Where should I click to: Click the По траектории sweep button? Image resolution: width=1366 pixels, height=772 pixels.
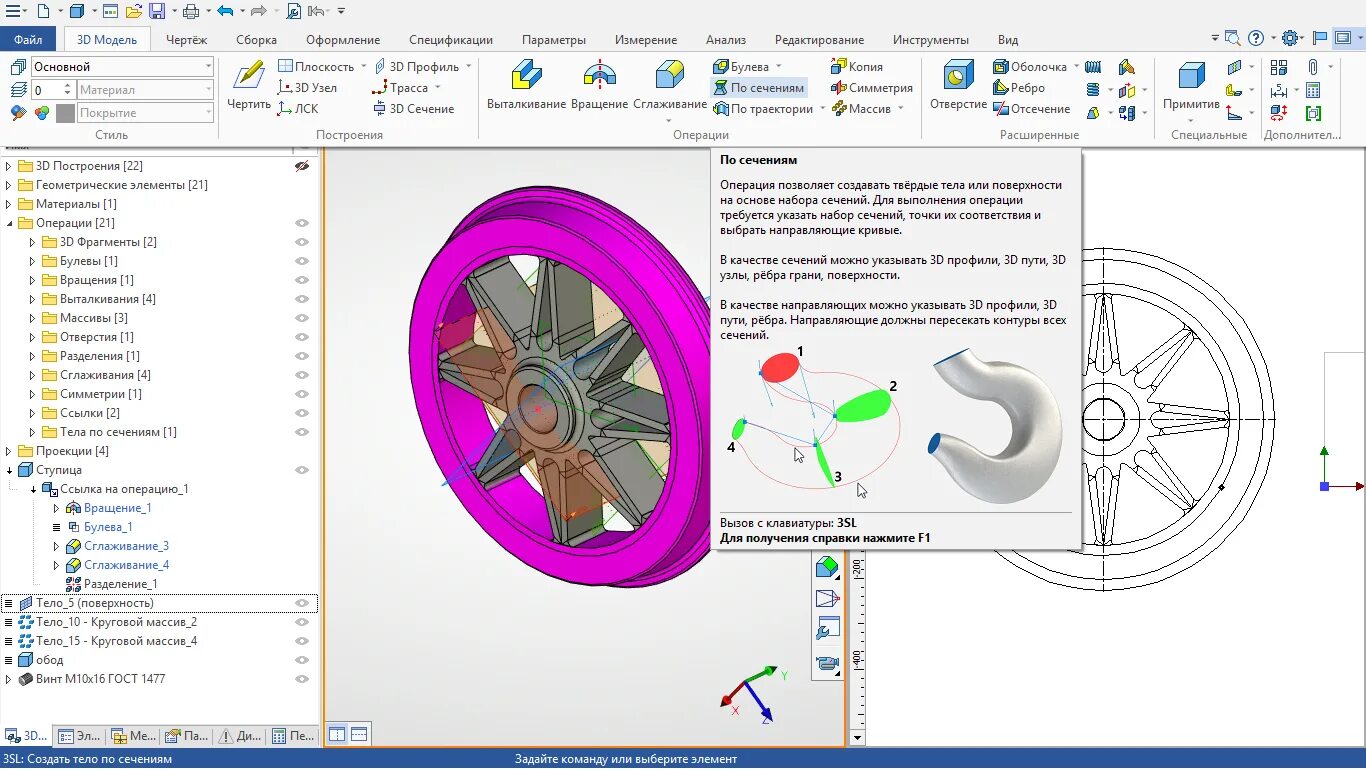[763, 109]
